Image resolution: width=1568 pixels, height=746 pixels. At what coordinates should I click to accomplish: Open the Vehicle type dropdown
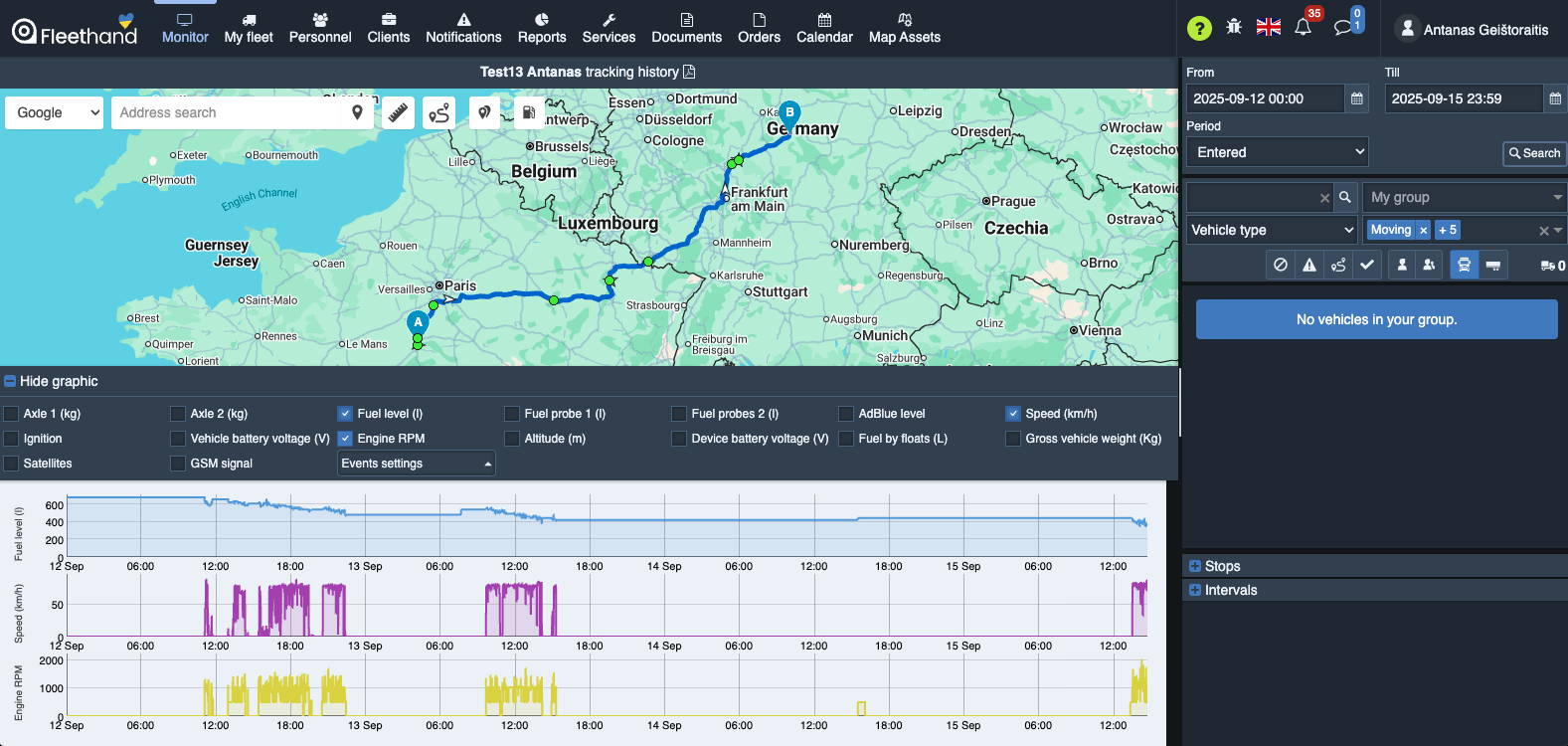1272,230
